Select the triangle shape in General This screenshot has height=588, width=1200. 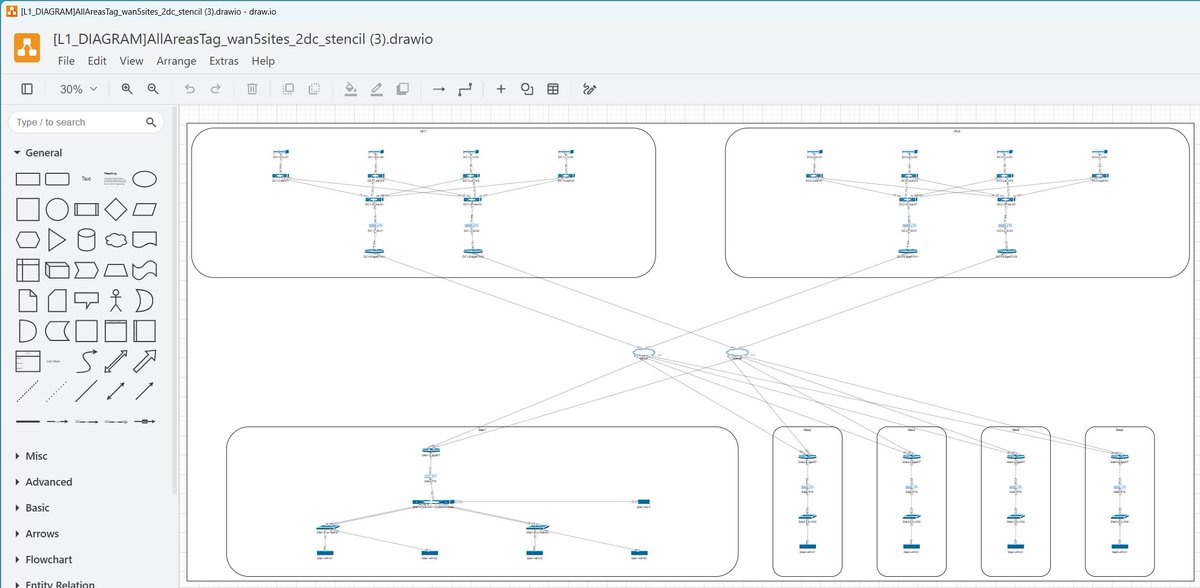coord(57,240)
